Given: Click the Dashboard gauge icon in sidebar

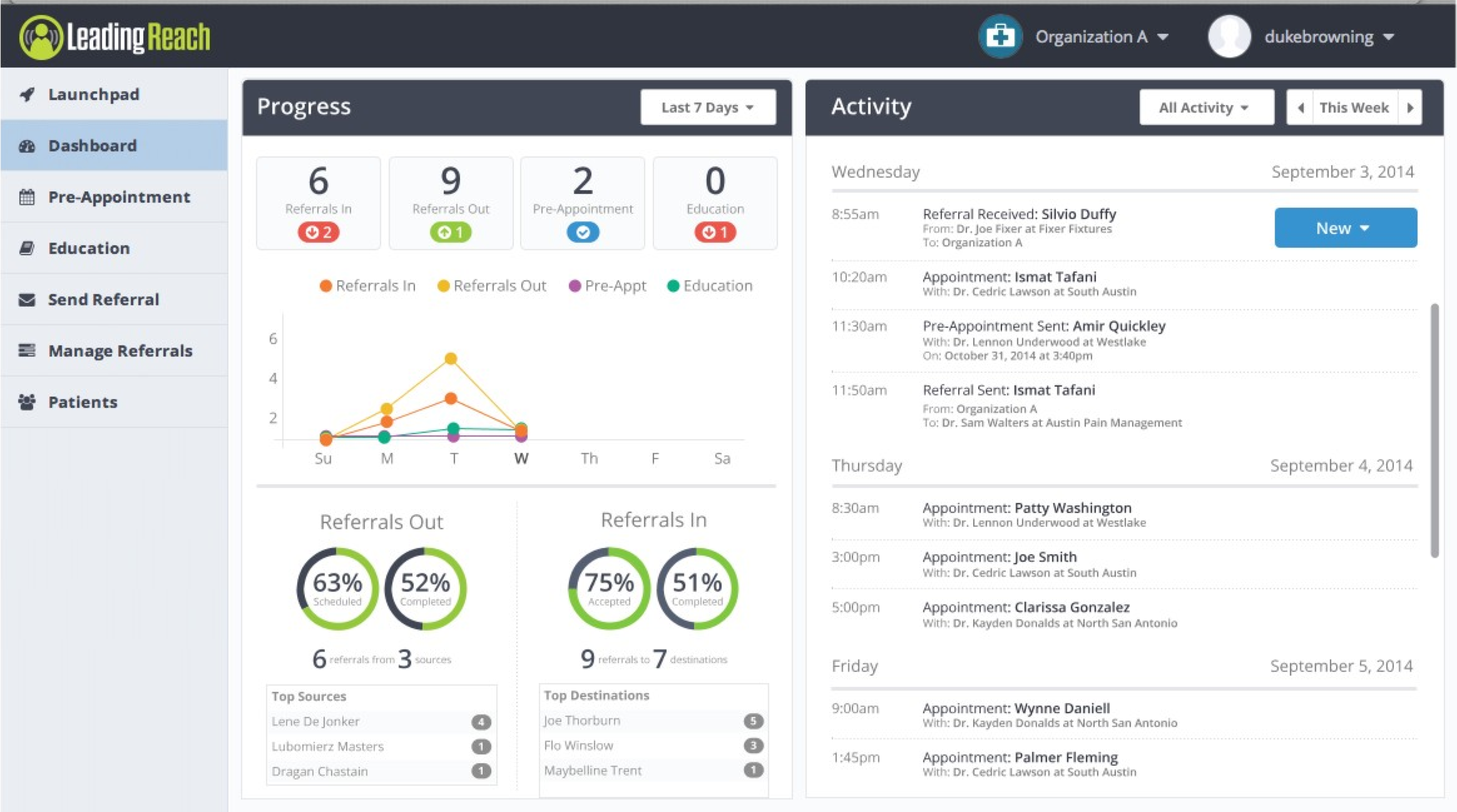Looking at the screenshot, I should click(x=27, y=146).
